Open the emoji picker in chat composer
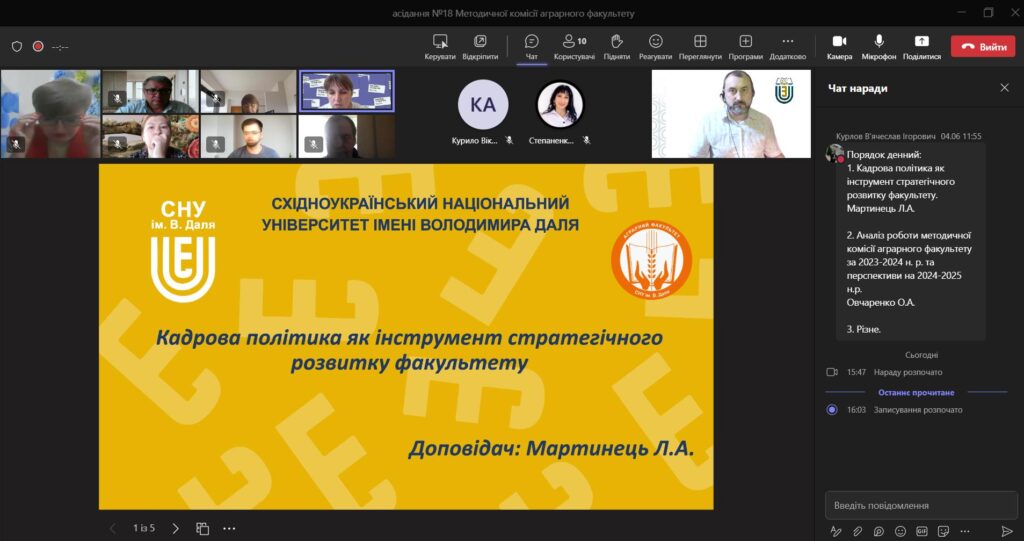 coord(900,531)
